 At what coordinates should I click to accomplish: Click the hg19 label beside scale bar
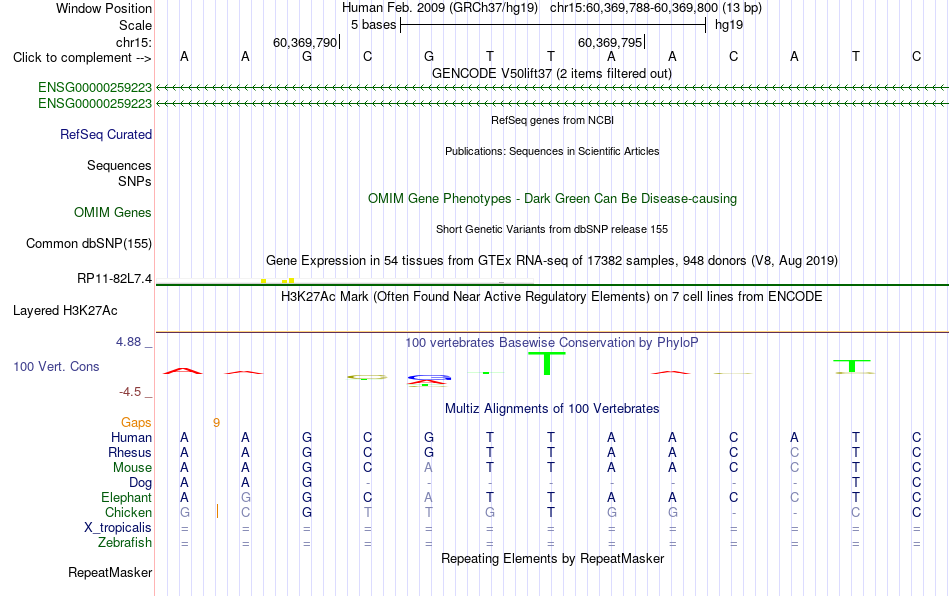(729, 25)
